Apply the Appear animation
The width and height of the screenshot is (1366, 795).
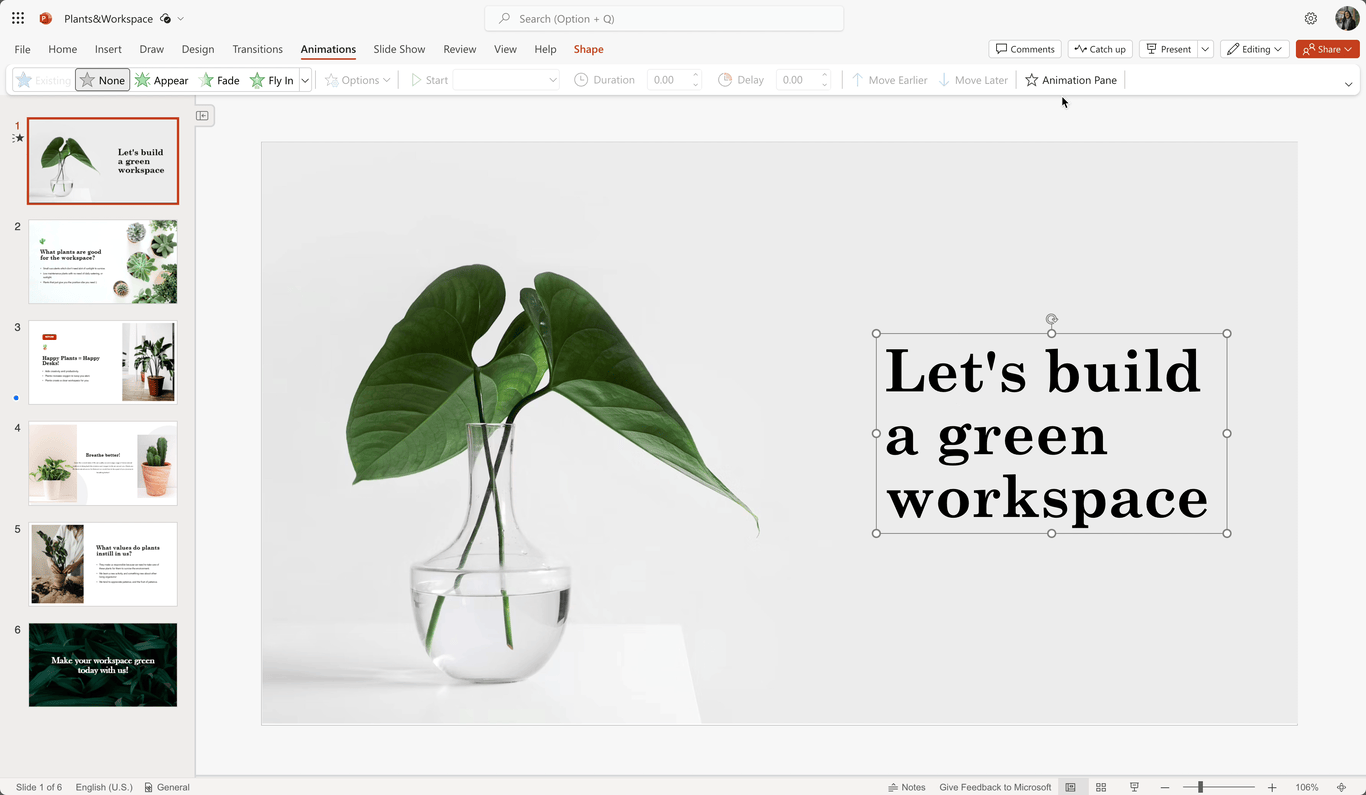(x=161, y=80)
